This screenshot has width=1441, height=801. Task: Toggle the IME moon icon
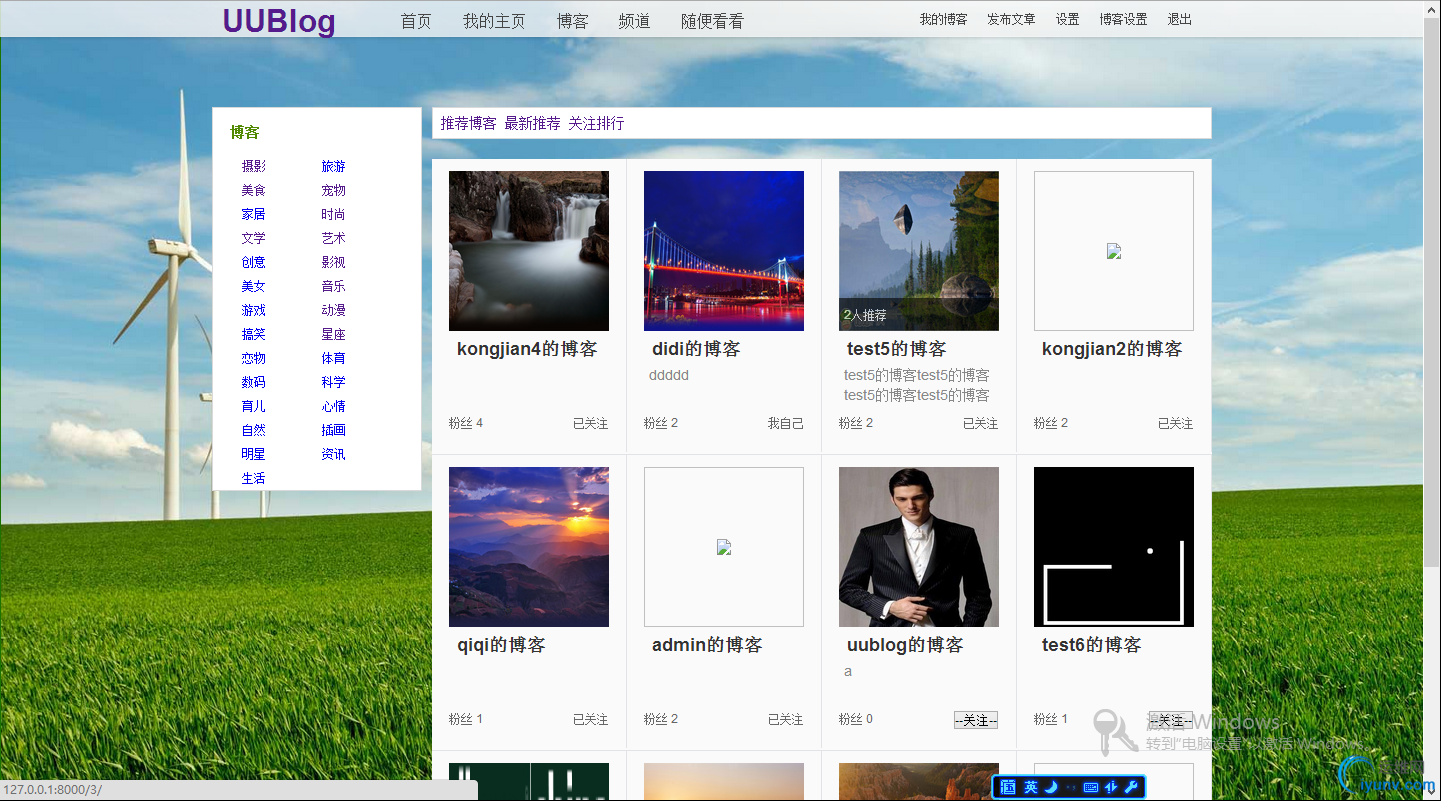coord(1051,787)
